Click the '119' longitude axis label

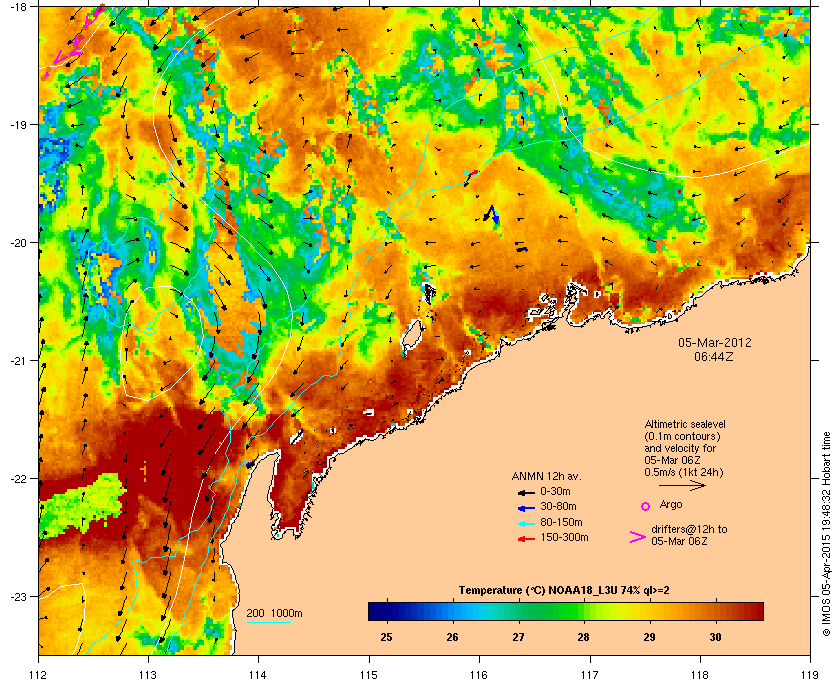[x=810, y=675]
